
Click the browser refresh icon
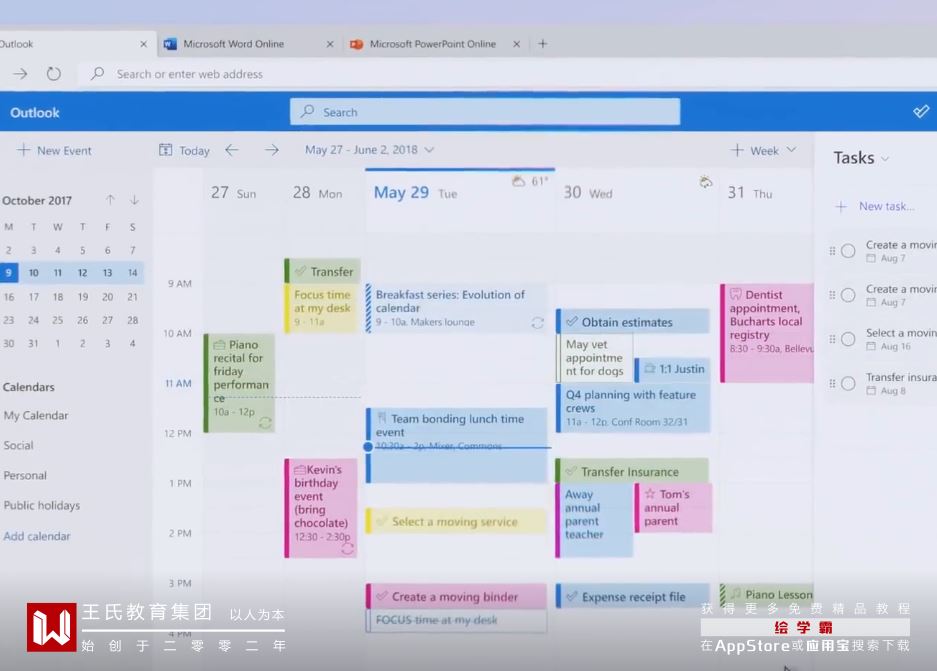click(54, 73)
